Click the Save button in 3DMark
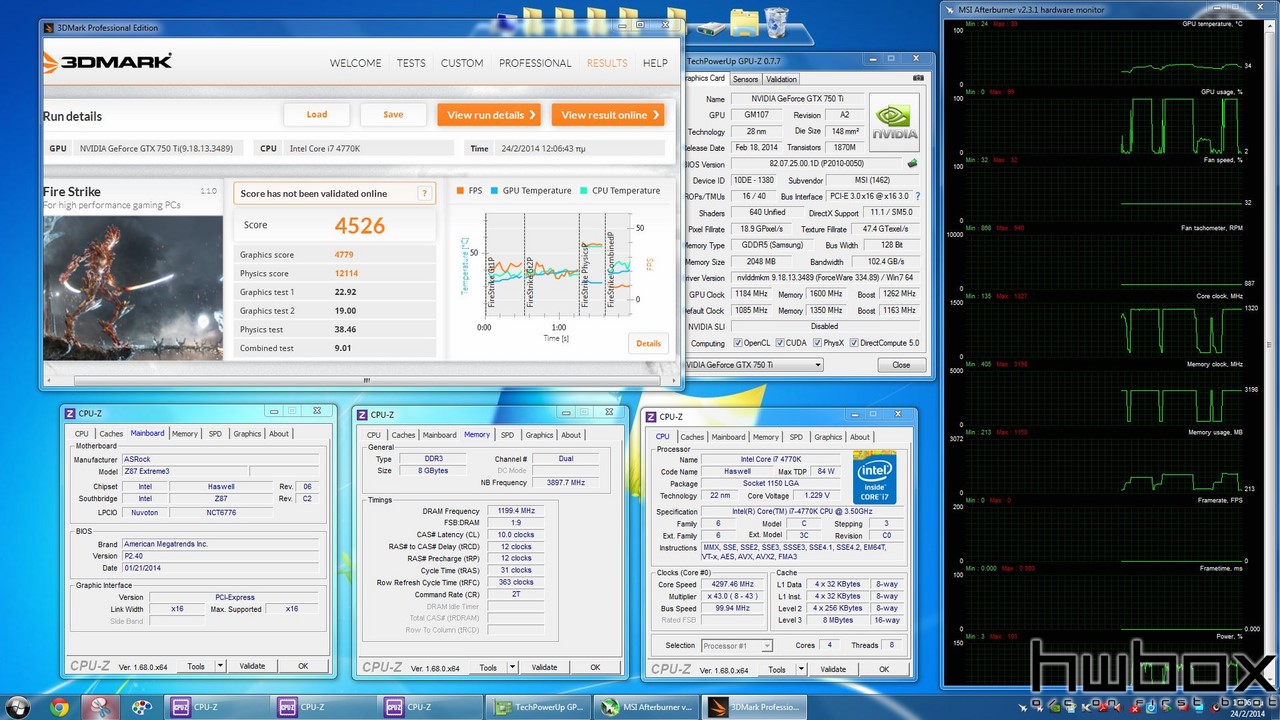This screenshot has width=1280, height=720. [x=393, y=114]
